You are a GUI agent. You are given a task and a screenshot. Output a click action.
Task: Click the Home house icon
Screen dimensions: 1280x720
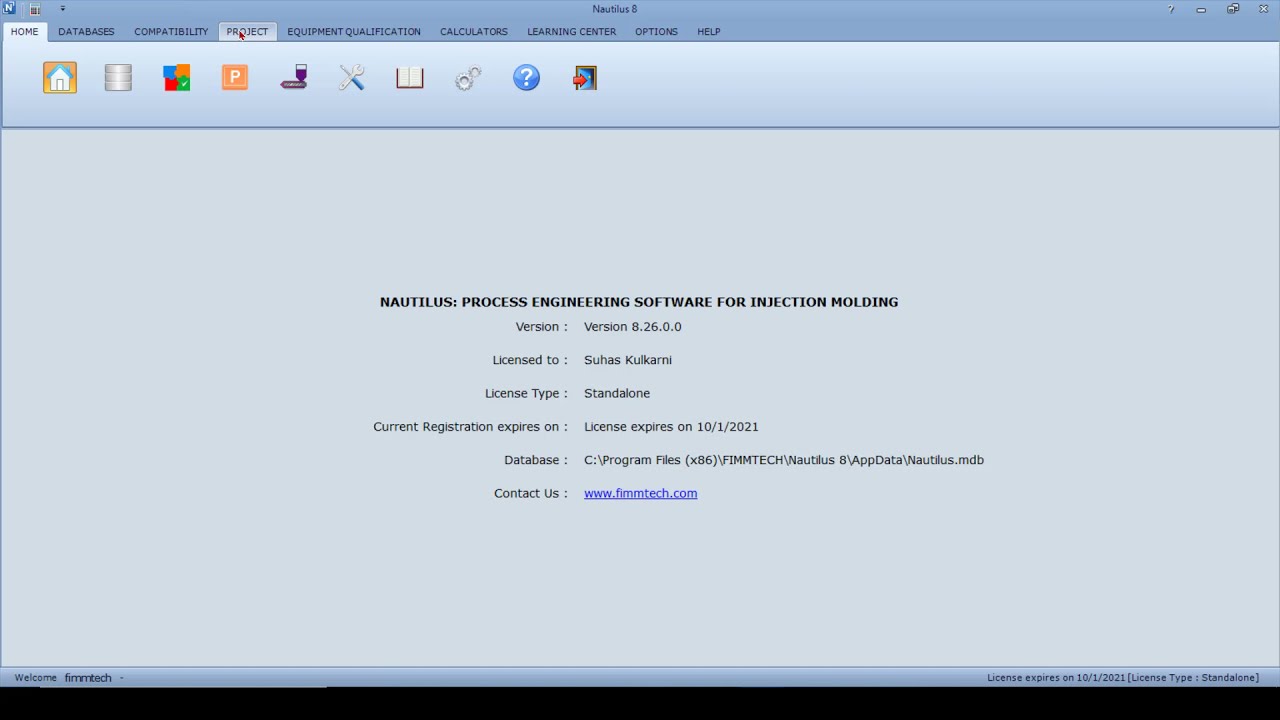pos(60,78)
